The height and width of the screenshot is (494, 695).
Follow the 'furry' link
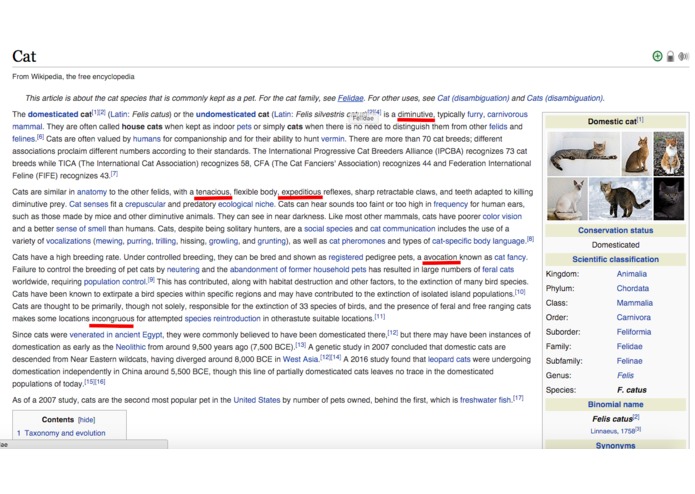tap(475, 114)
